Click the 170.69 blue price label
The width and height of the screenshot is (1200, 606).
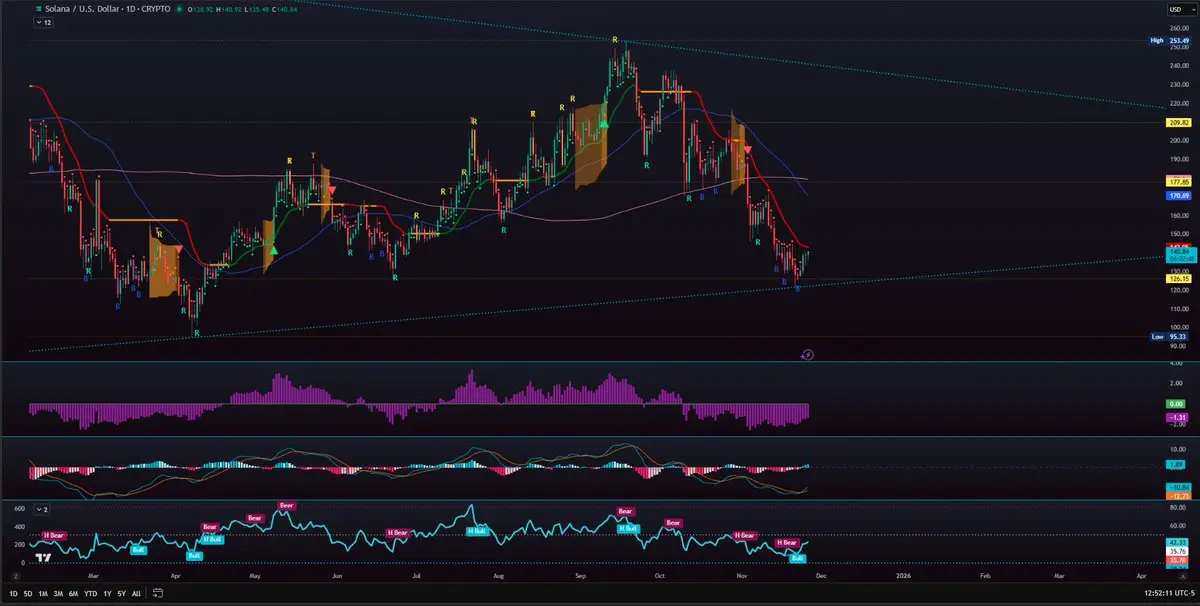[1178, 196]
